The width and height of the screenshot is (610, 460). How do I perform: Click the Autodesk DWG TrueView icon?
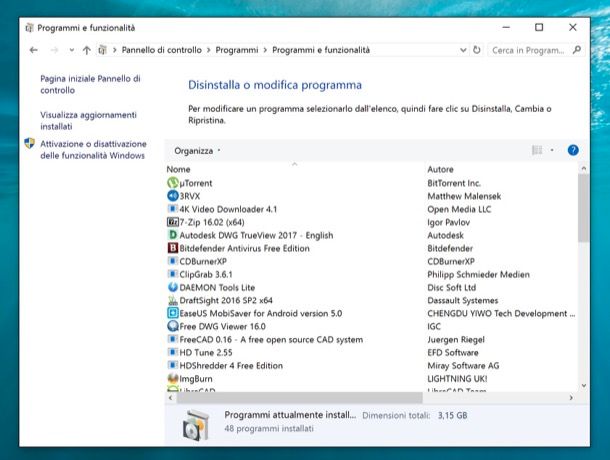[x=173, y=235]
